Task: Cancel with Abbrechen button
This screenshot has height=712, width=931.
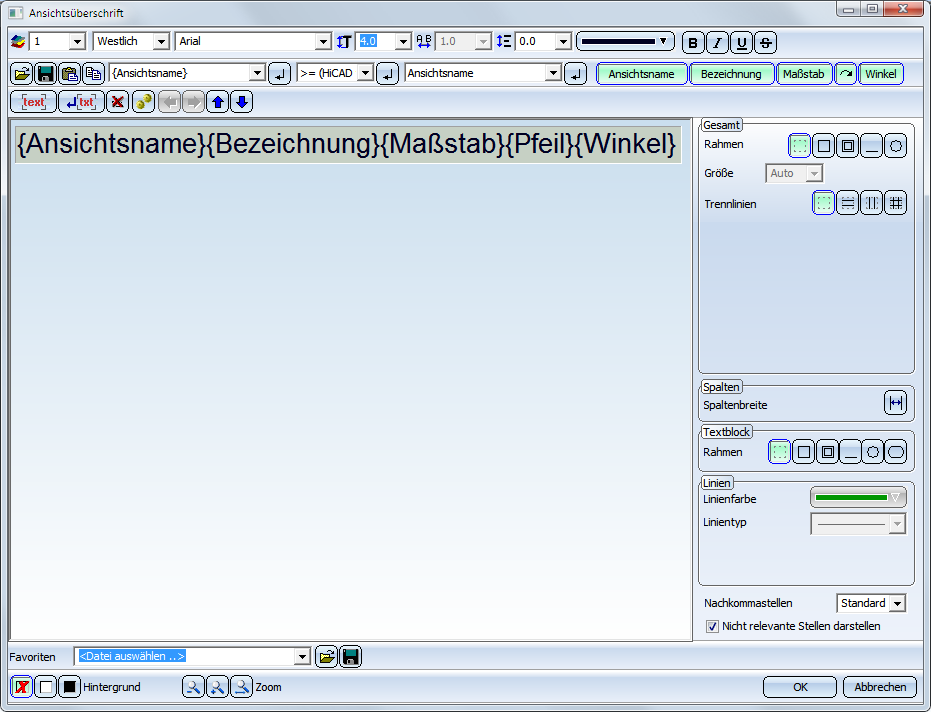Action: point(880,687)
